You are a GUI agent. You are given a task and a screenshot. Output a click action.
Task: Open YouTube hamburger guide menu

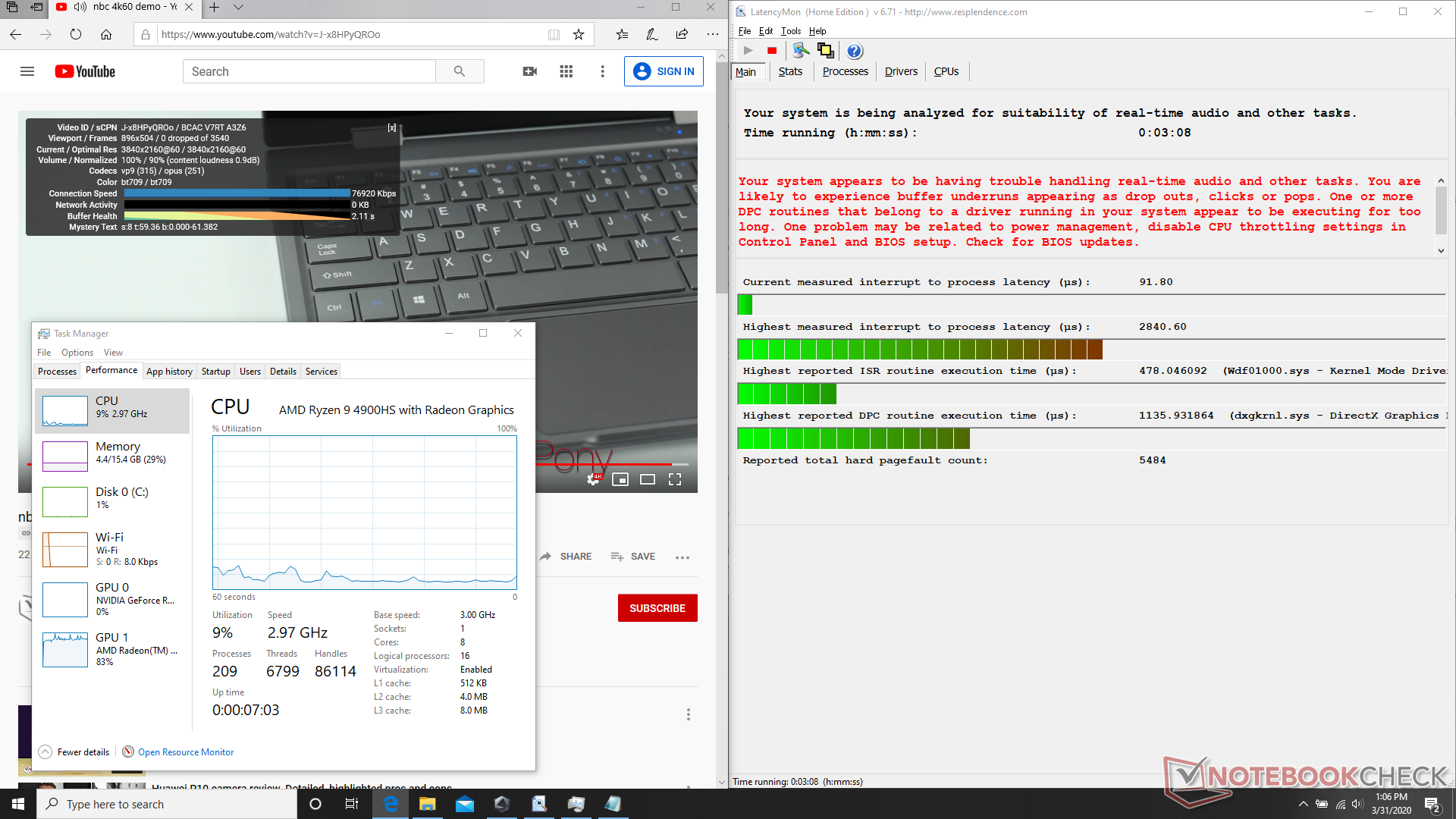click(27, 71)
